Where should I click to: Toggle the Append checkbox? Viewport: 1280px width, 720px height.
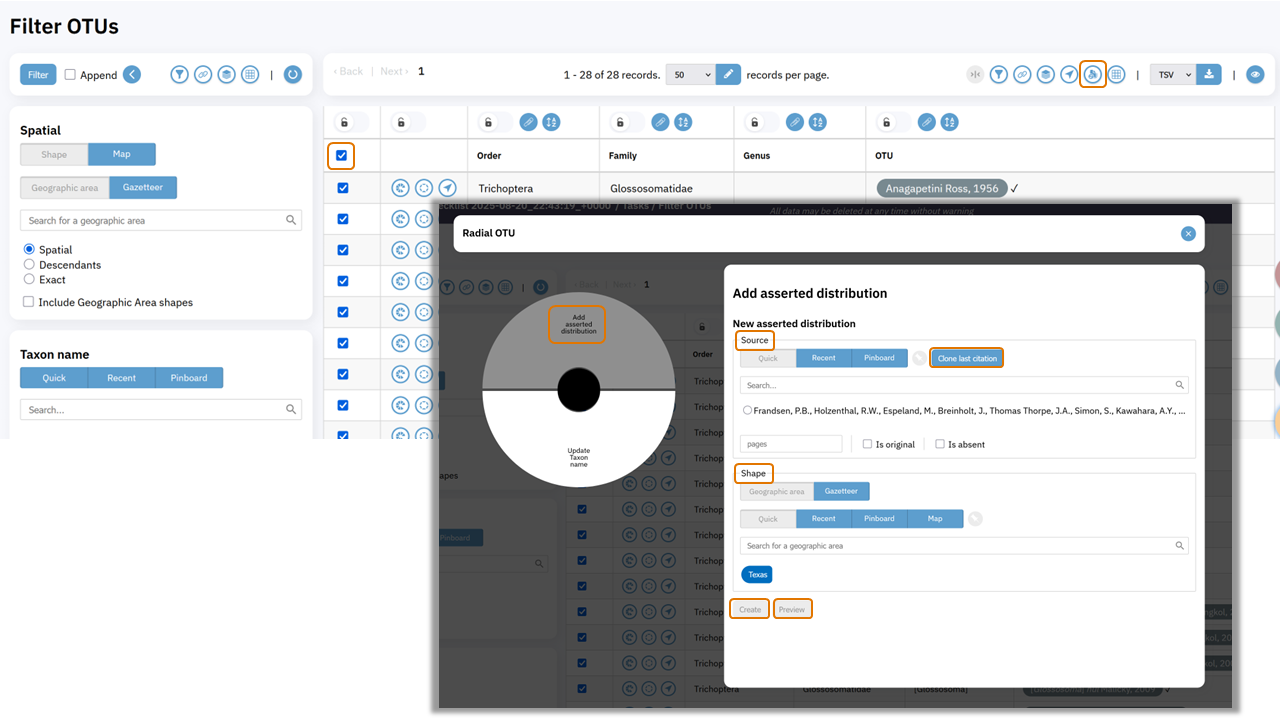click(x=70, y=74)
